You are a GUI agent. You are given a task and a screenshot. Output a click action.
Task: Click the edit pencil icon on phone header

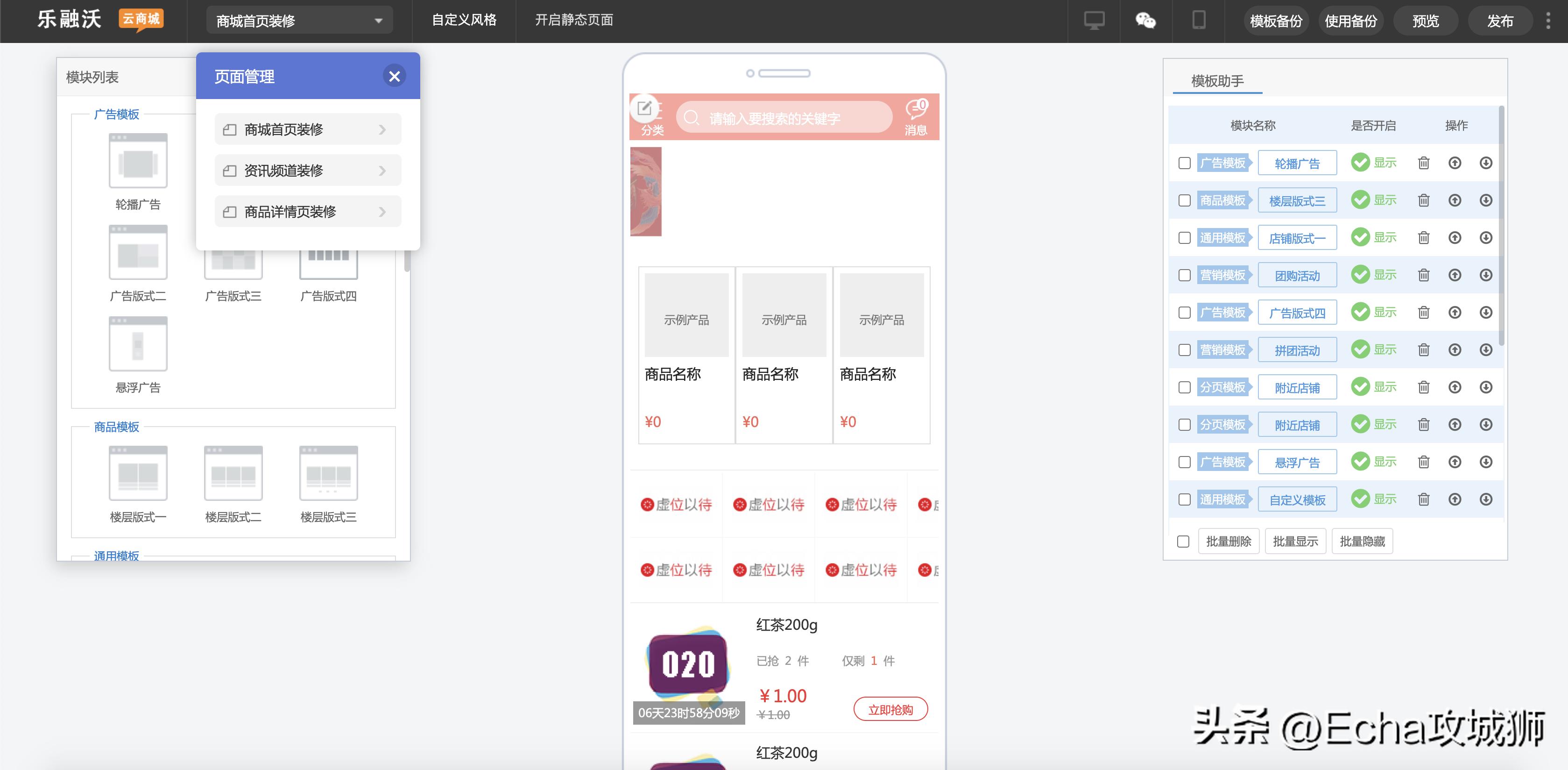click(644, 108)
